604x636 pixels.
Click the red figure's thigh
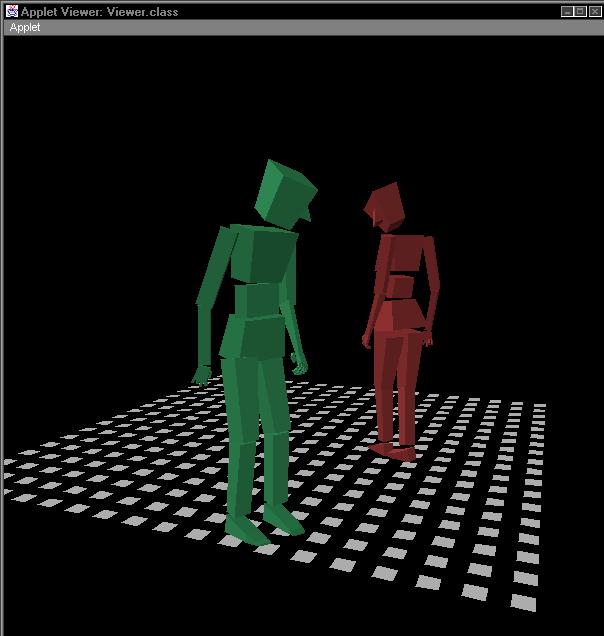click(x=388, y=365)
